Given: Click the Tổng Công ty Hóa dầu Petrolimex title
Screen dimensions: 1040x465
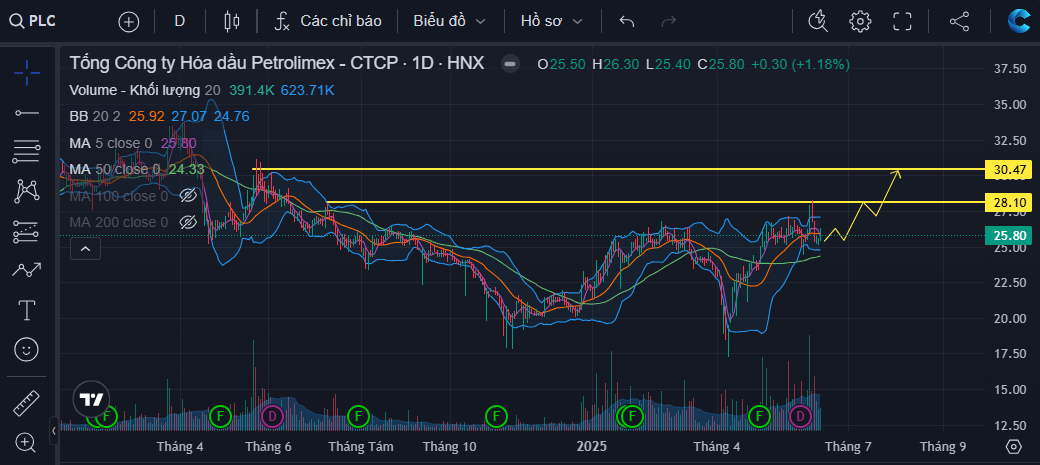Looking at the screenshot, I should 277,64.
